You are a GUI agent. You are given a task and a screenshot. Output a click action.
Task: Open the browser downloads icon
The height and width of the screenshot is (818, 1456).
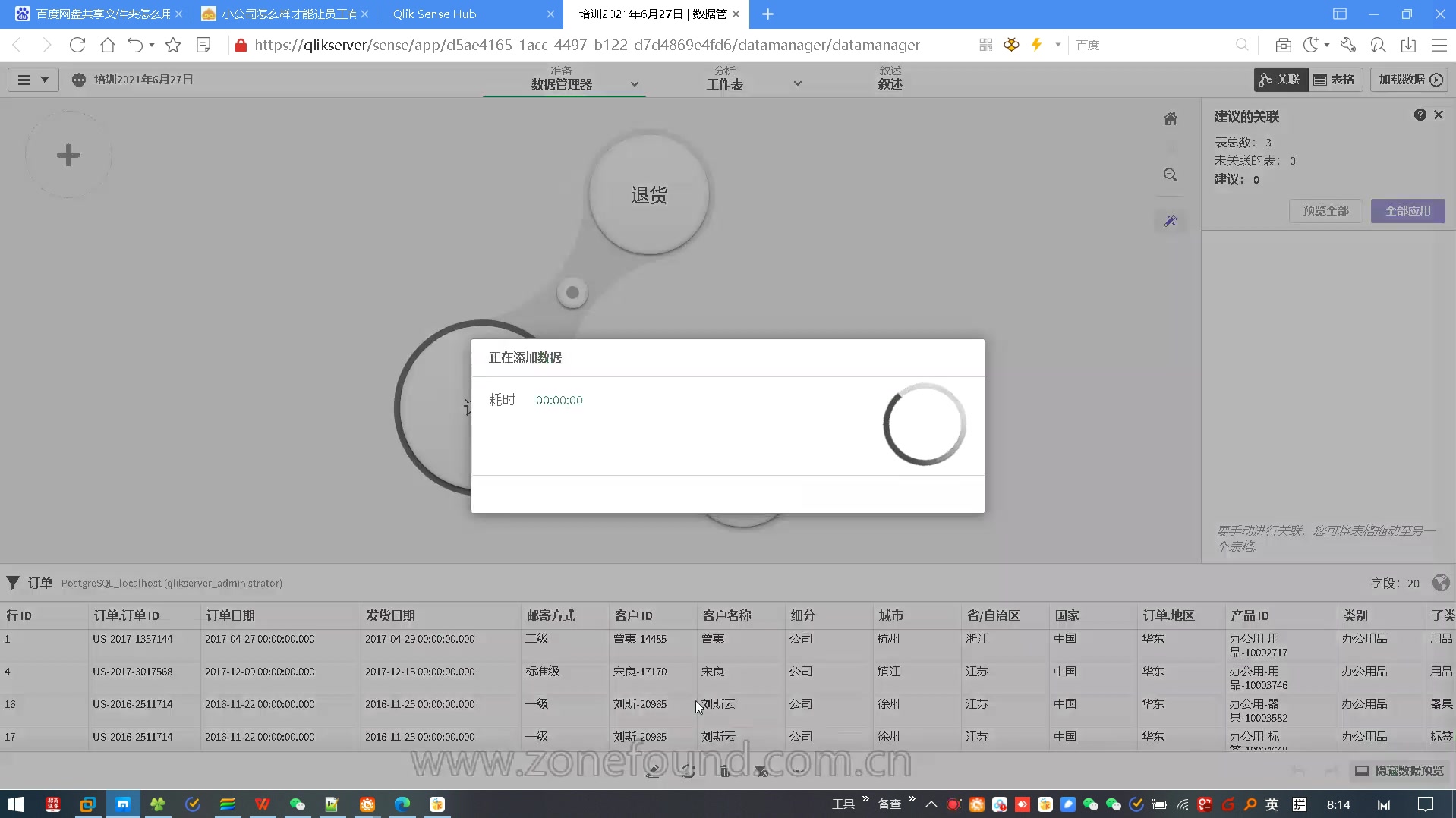1408,45
